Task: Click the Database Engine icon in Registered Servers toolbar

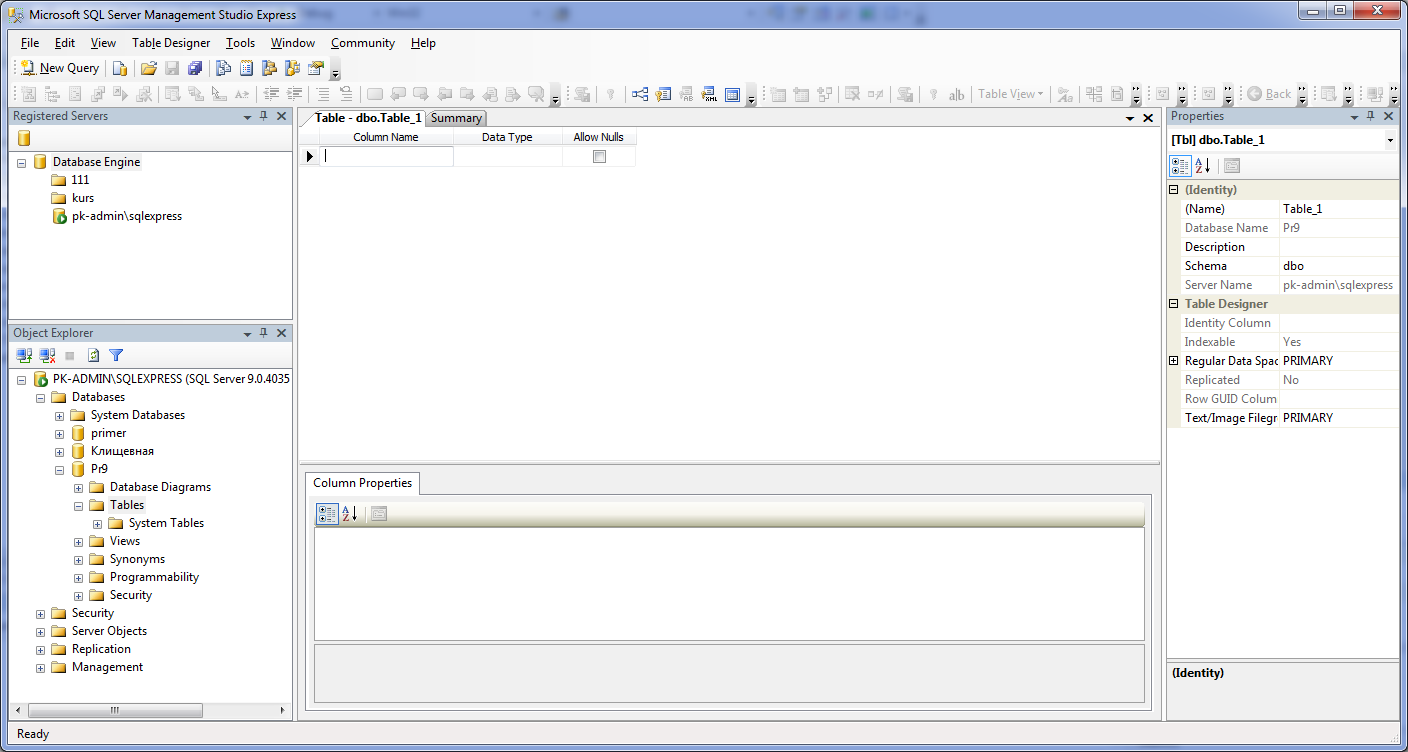Action: point(24,138)
